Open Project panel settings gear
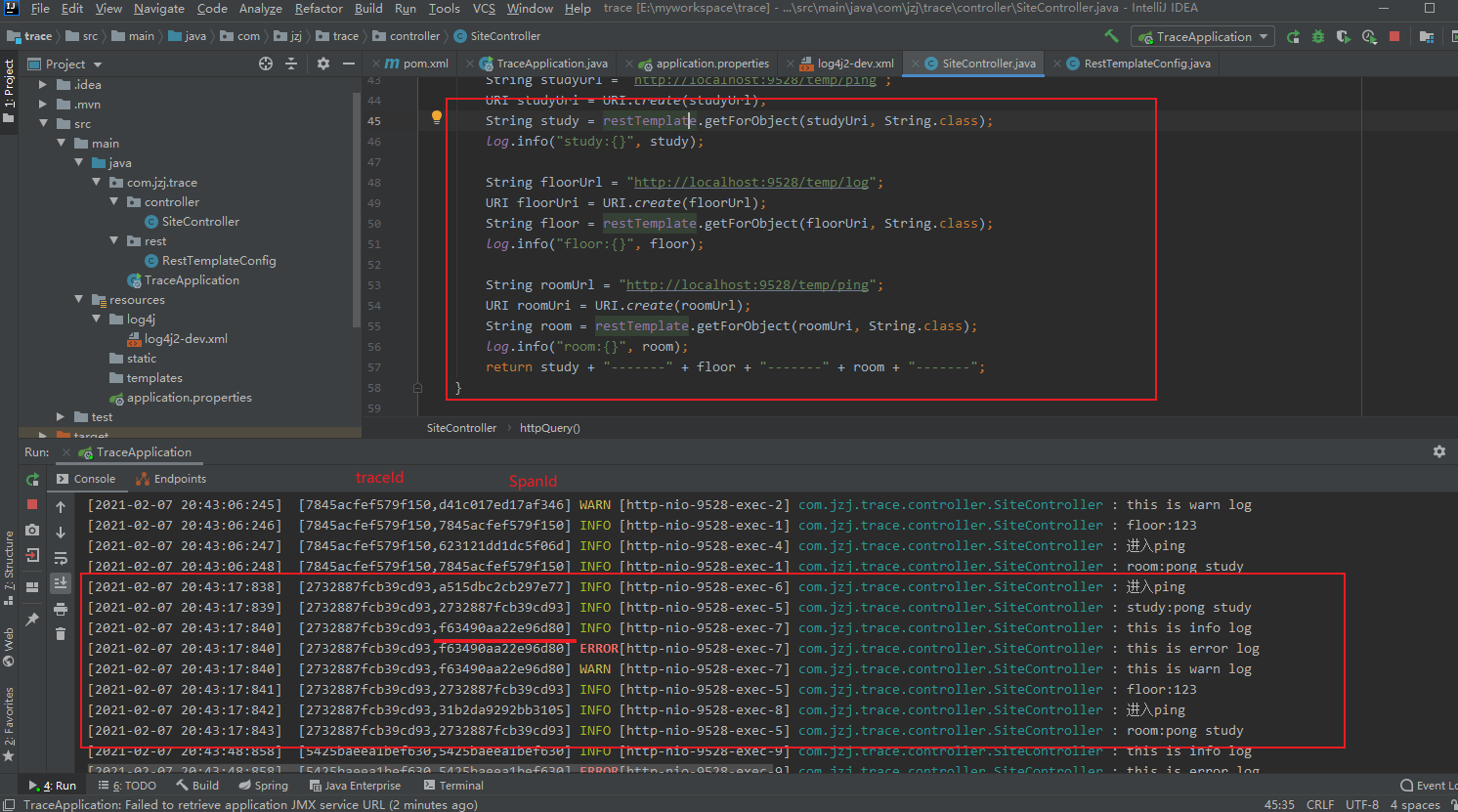The width and height of the screenshot is (1458, 812). (323, 64)
